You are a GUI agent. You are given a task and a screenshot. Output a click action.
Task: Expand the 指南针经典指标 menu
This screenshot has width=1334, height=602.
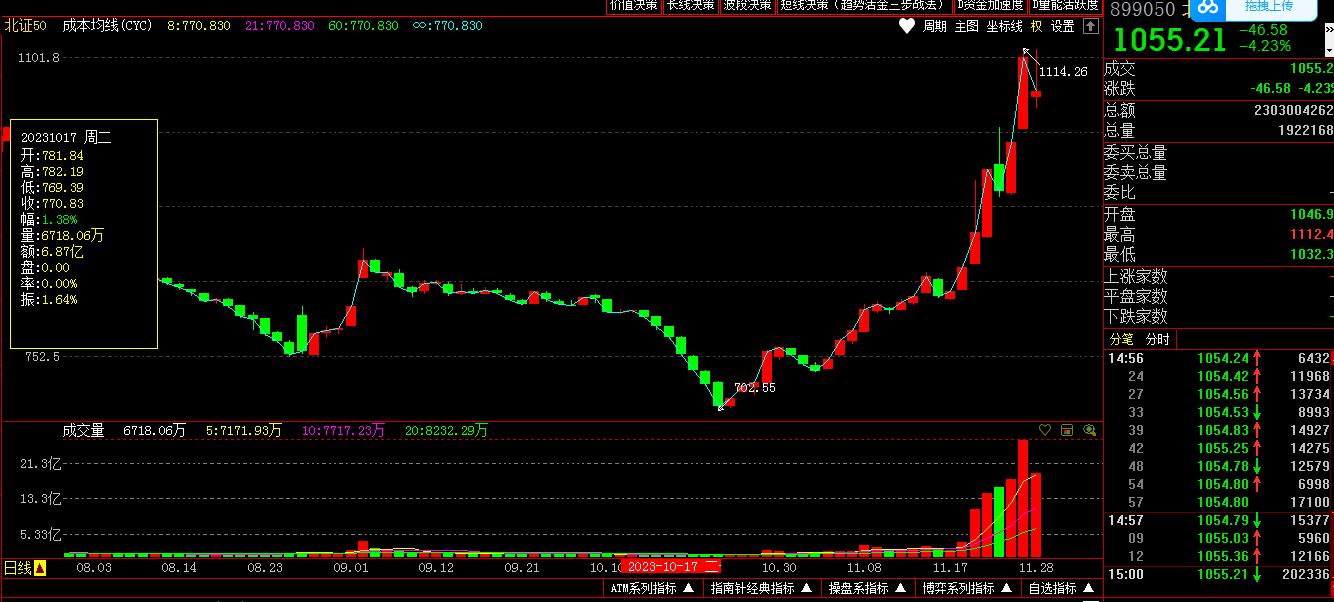click(x=761, y=589)
